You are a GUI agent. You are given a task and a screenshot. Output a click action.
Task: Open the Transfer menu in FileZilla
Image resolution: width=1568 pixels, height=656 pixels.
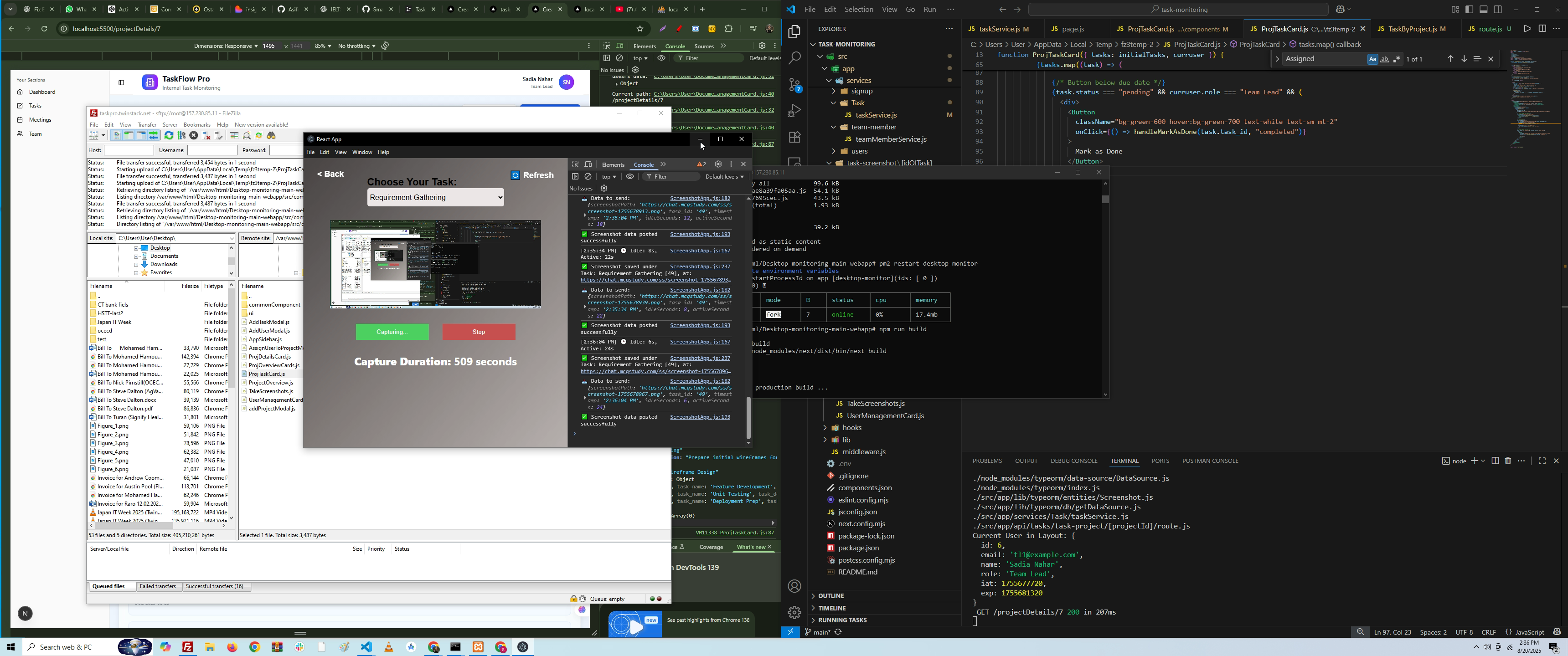coord(147,125)
